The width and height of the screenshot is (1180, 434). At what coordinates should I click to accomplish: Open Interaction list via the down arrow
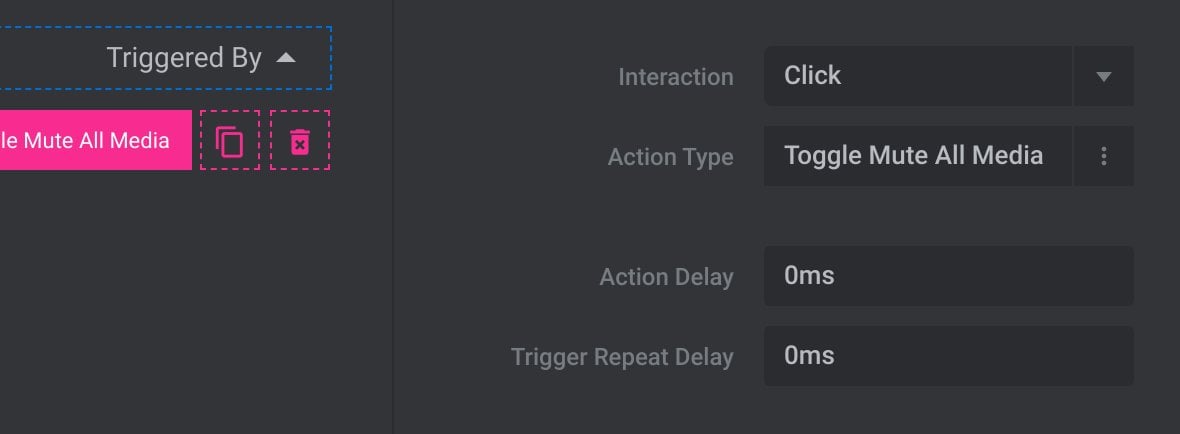[x=1103, y=76]
